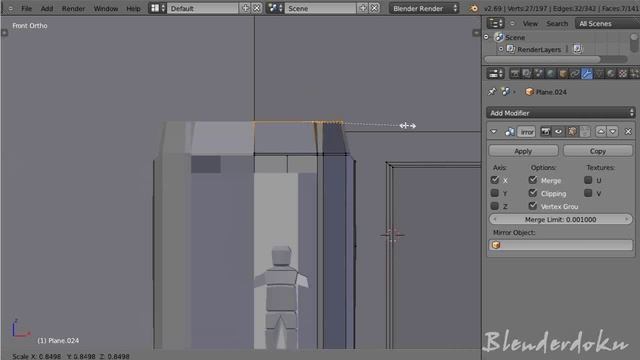
Task: Enable the Z axis checkbox
Action: [x=495, y=206]
